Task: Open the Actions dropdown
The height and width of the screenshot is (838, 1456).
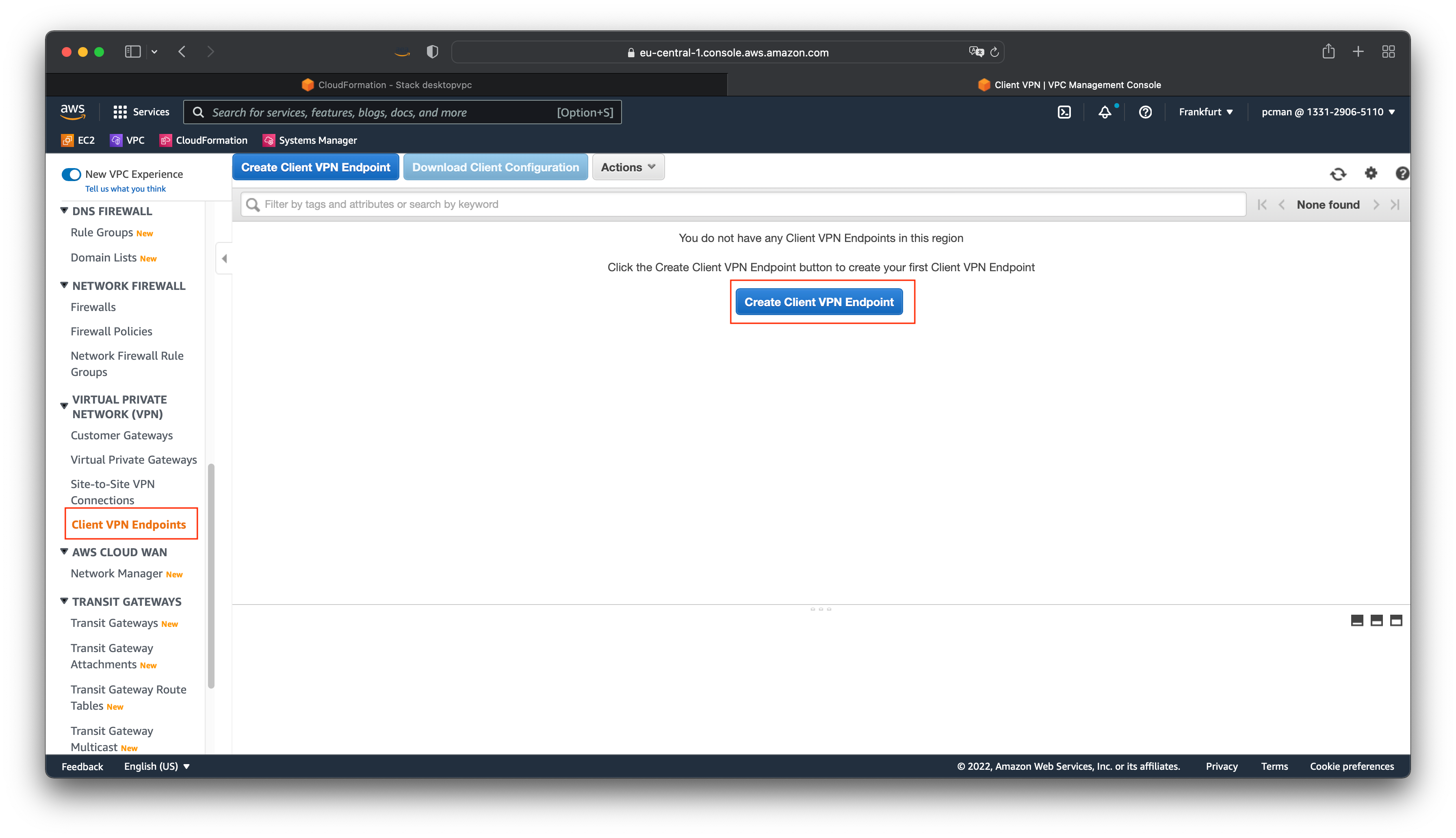Action: pyautogui.click(x=628, y=167)
